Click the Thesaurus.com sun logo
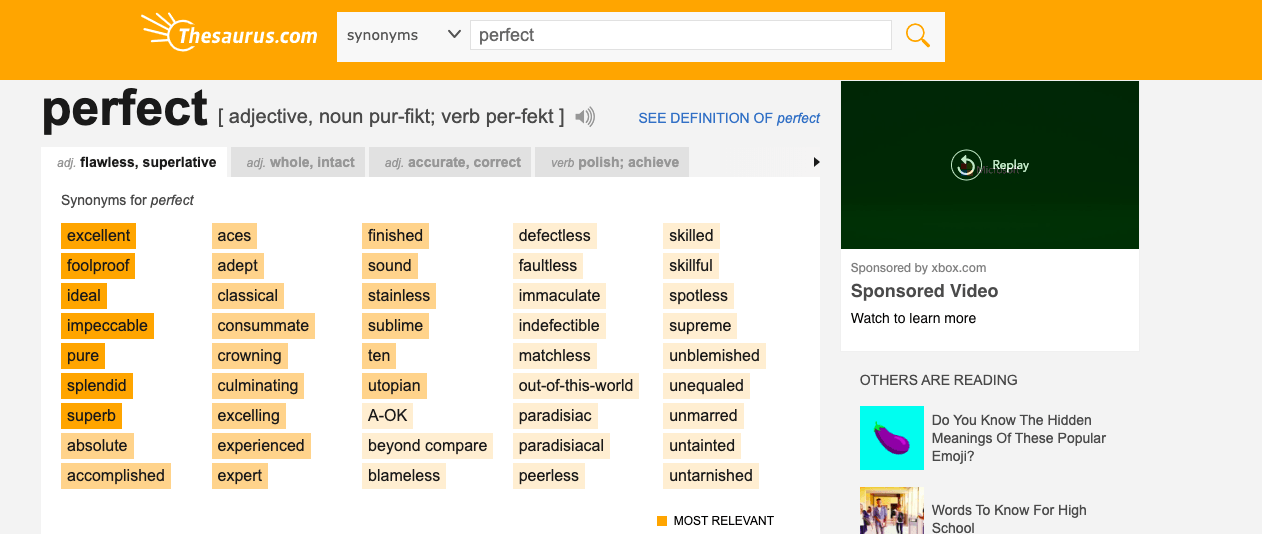Viewport: 1262px width, 534px height. [x=162, y=35]
